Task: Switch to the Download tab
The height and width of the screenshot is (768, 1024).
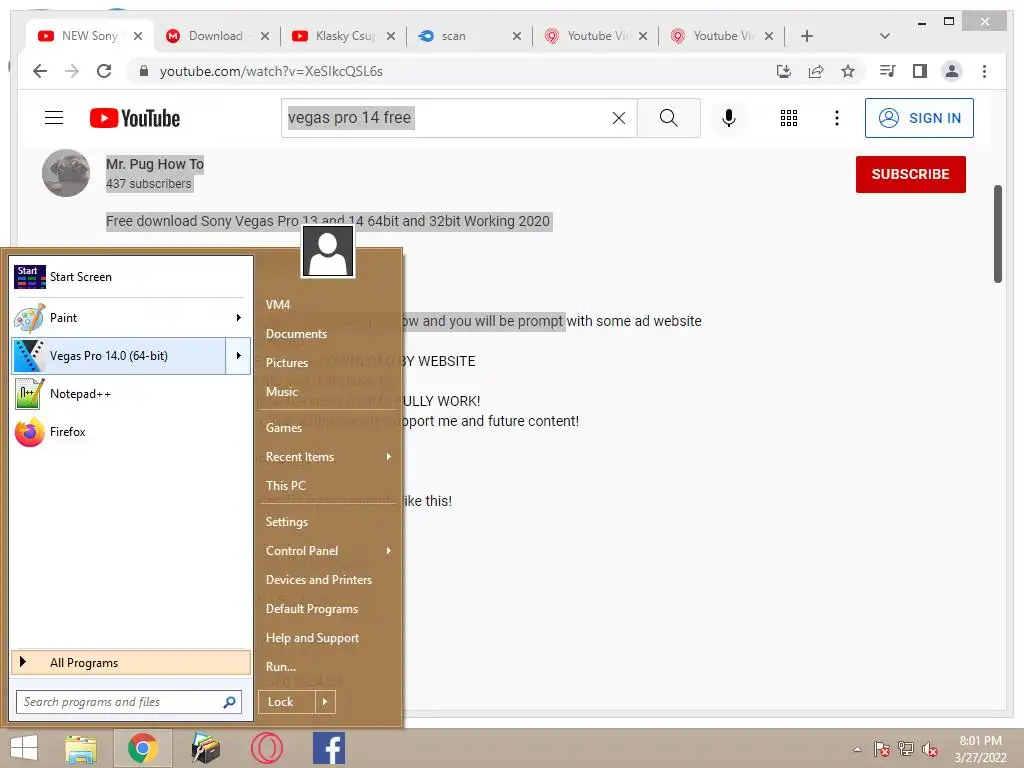Action: 216,36
